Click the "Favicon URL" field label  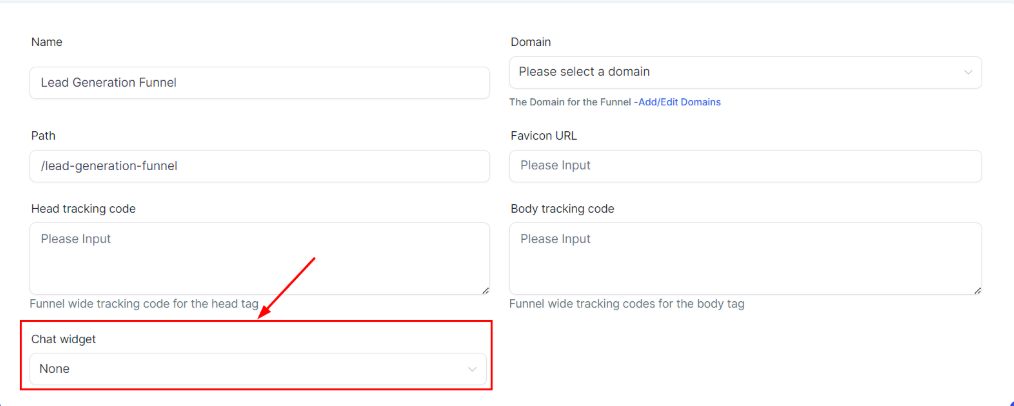[543, 135]
